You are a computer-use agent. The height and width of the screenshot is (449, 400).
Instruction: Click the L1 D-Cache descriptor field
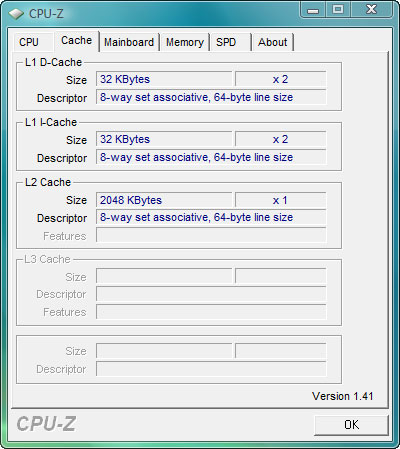tap(211, 97)
